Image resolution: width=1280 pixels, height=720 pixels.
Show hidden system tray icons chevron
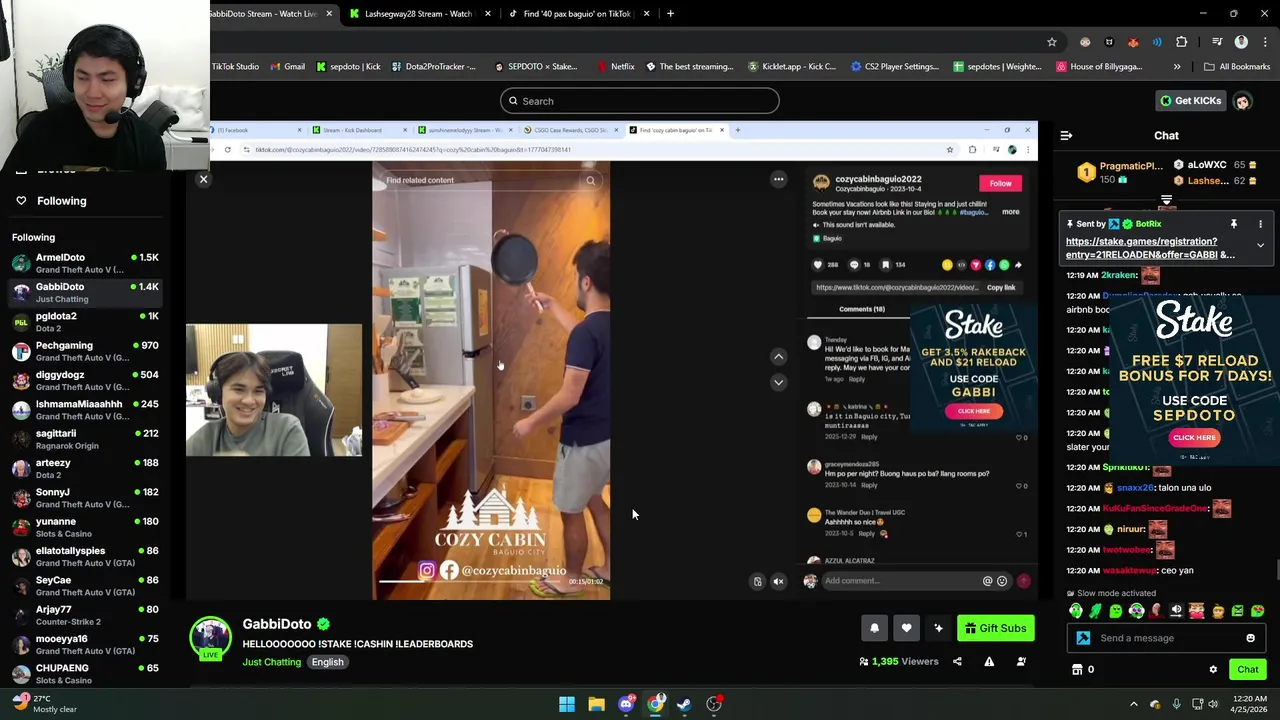[x=1133, y=704]
